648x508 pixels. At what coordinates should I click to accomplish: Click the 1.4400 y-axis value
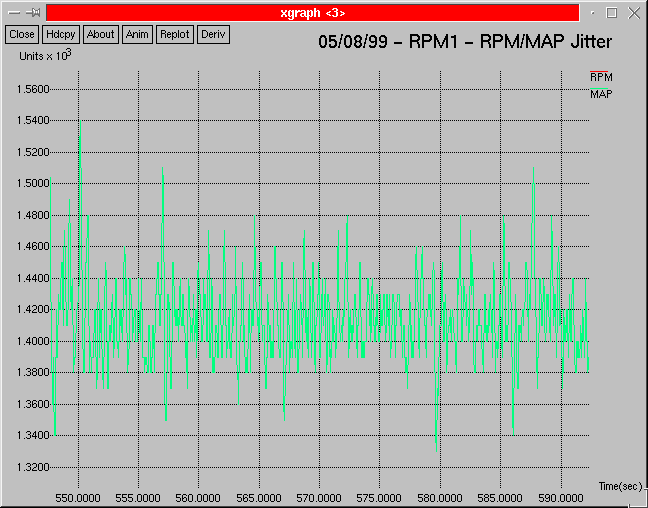[33, 278]
